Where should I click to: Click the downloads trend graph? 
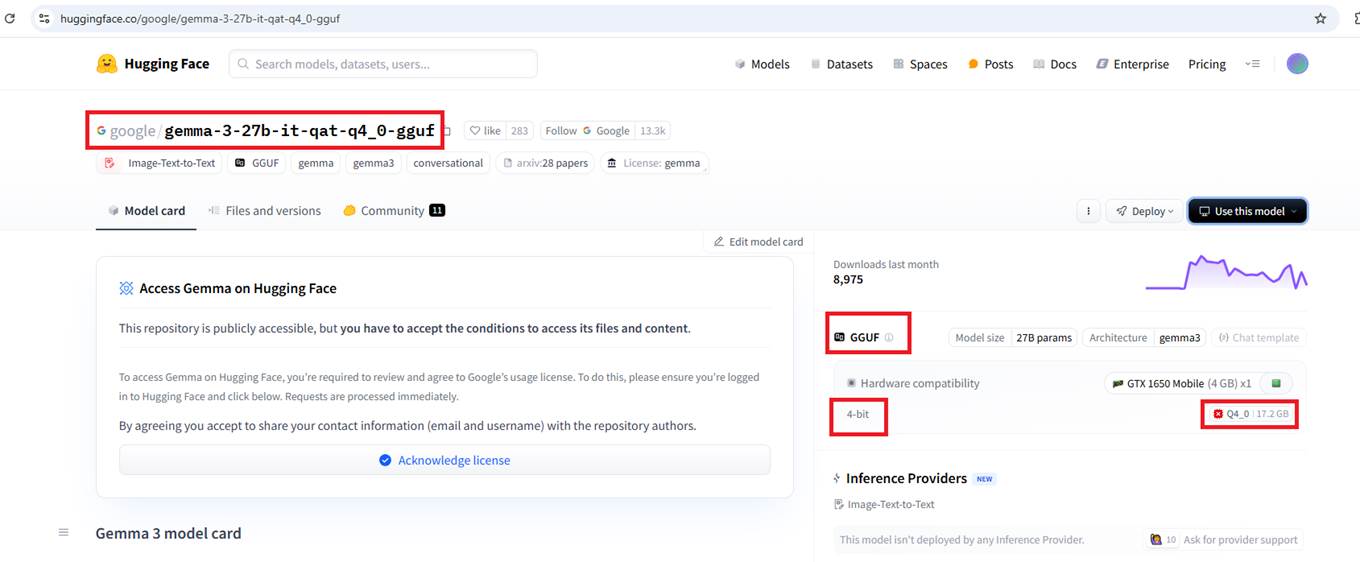tap(1226, 273)
